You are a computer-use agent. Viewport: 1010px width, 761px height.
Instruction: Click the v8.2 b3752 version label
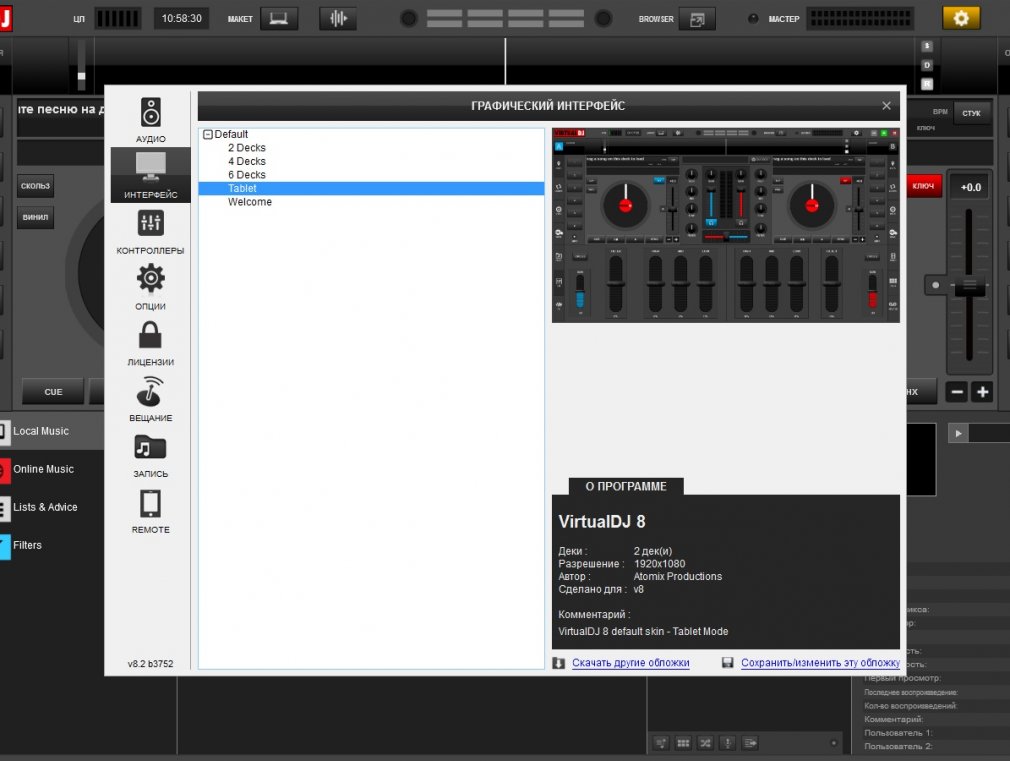pos(150,664)
